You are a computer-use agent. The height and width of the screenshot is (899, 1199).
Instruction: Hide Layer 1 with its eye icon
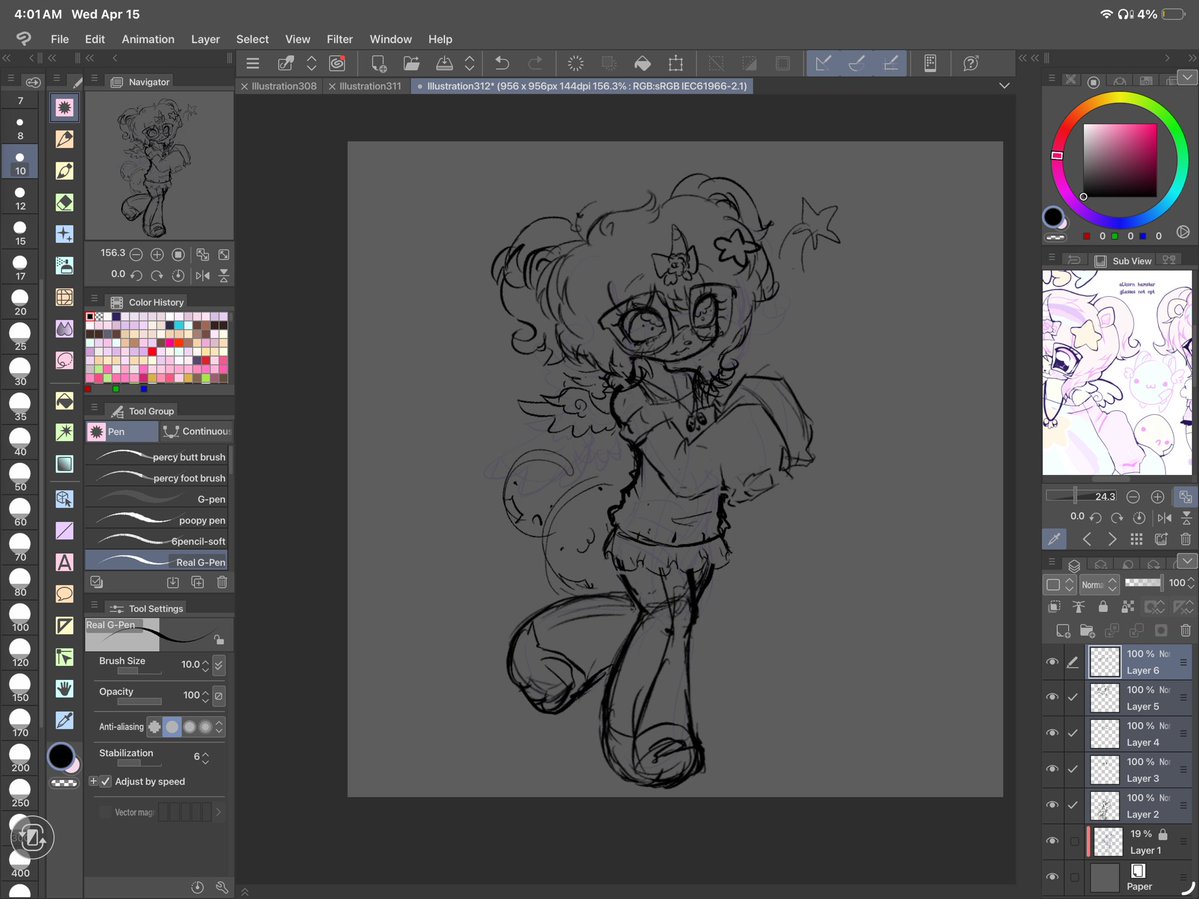1052,841
